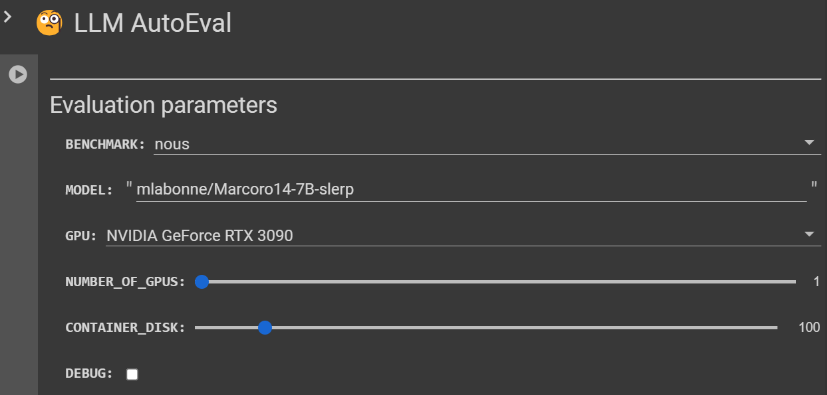Click the MODEL label
827x395 pixels.
click(x=89, y=190)
